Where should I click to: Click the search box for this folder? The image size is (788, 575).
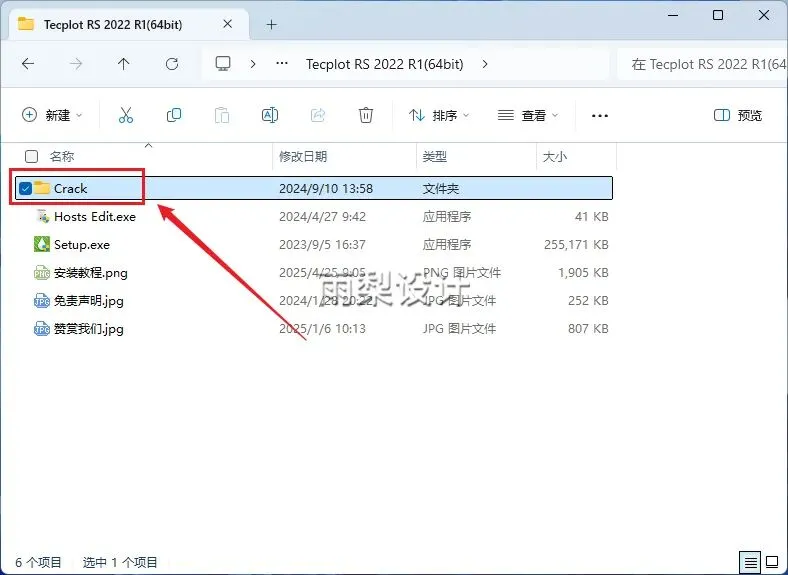[x=704, y=64]
